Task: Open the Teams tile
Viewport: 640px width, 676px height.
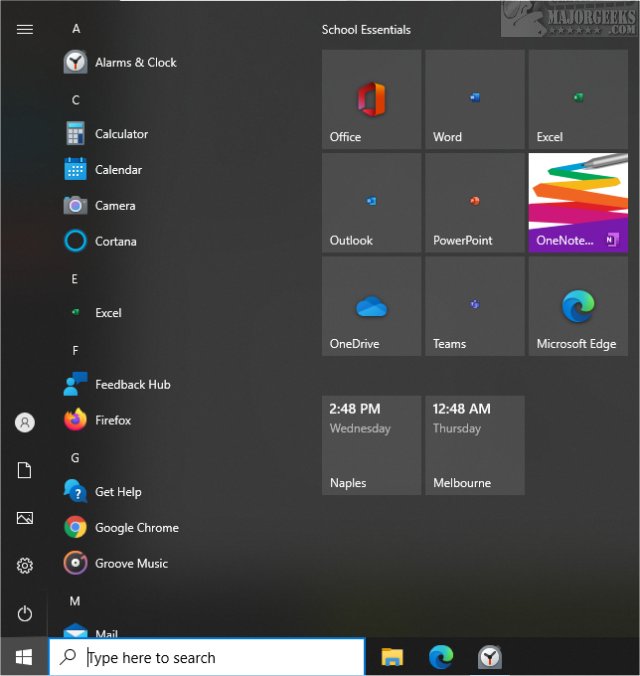Action: point(475,306)
